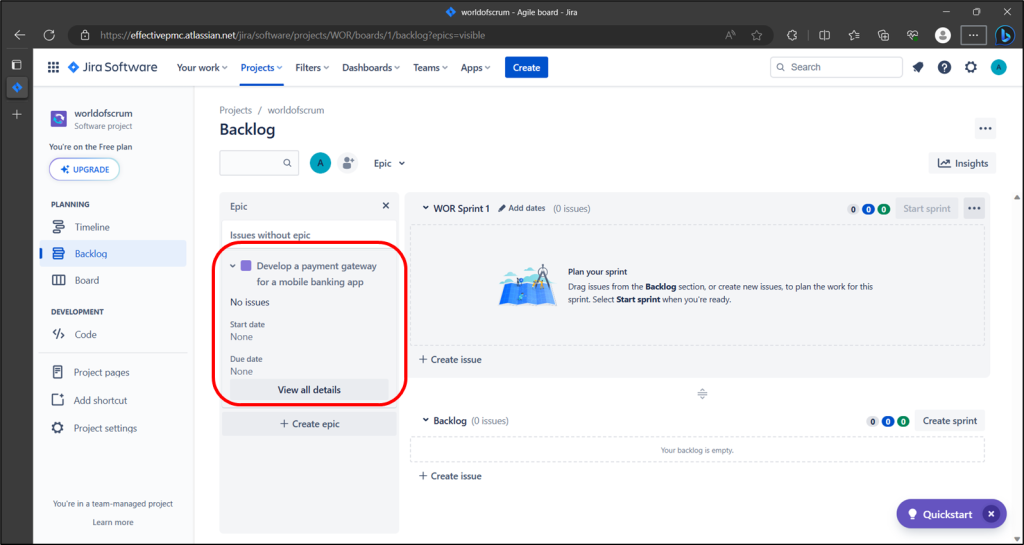Open Your work dropdown menu
The image size is (1024, 545).
(202, 67)
